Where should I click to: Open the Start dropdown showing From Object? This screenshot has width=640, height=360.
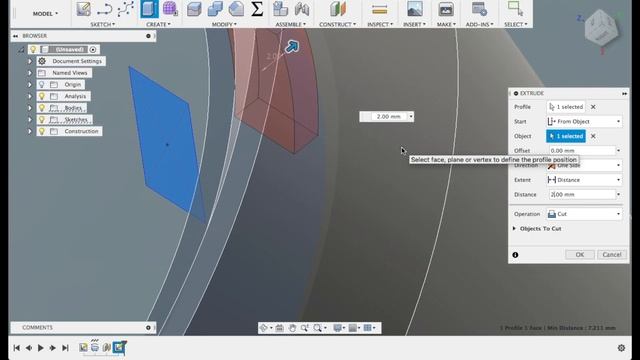click(584, 122)
